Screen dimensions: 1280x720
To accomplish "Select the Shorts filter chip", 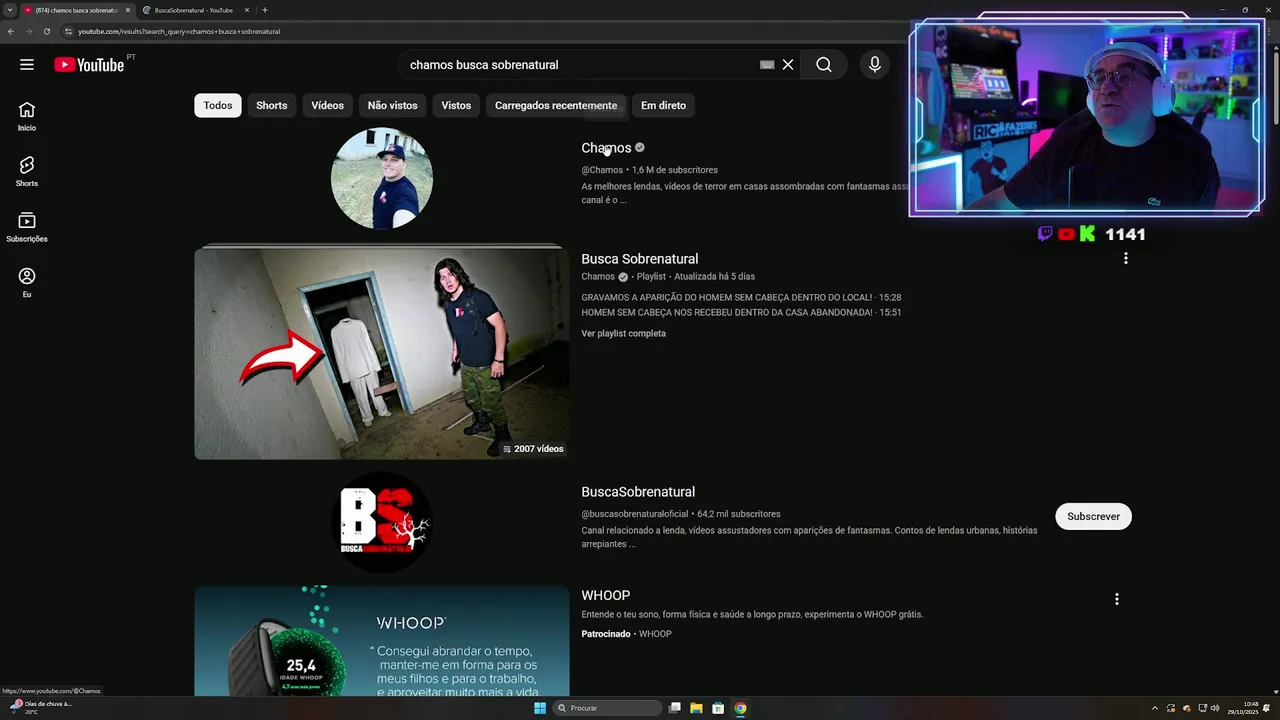I will 271,105.
